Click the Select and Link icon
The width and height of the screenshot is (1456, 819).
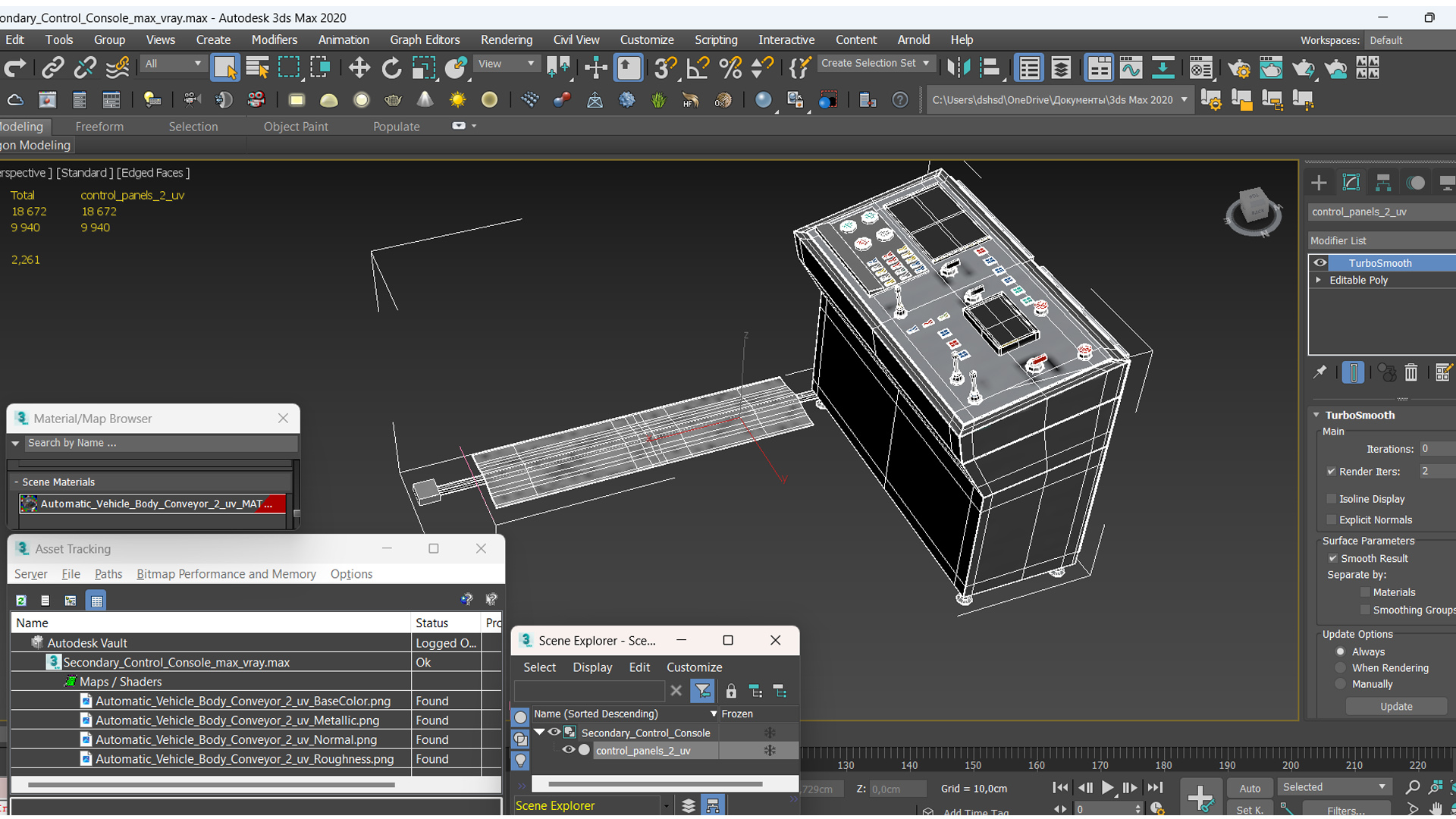[x=52, y=68]
